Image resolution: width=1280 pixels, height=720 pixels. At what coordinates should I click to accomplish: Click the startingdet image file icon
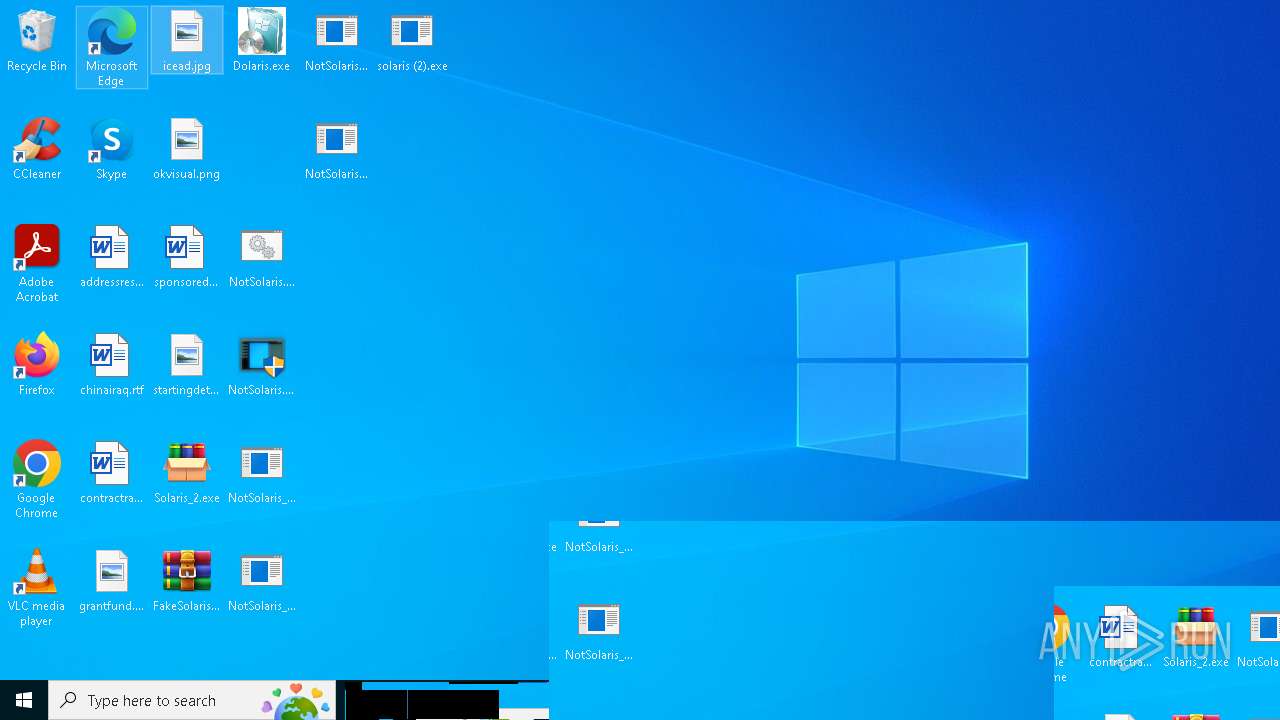click(187, 366)
